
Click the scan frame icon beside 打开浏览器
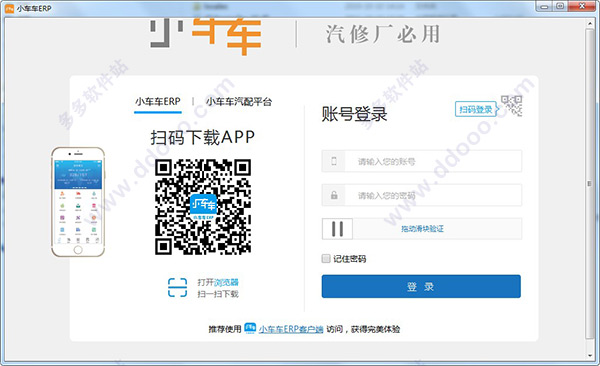pyautogui.click(x=178, y=288)
